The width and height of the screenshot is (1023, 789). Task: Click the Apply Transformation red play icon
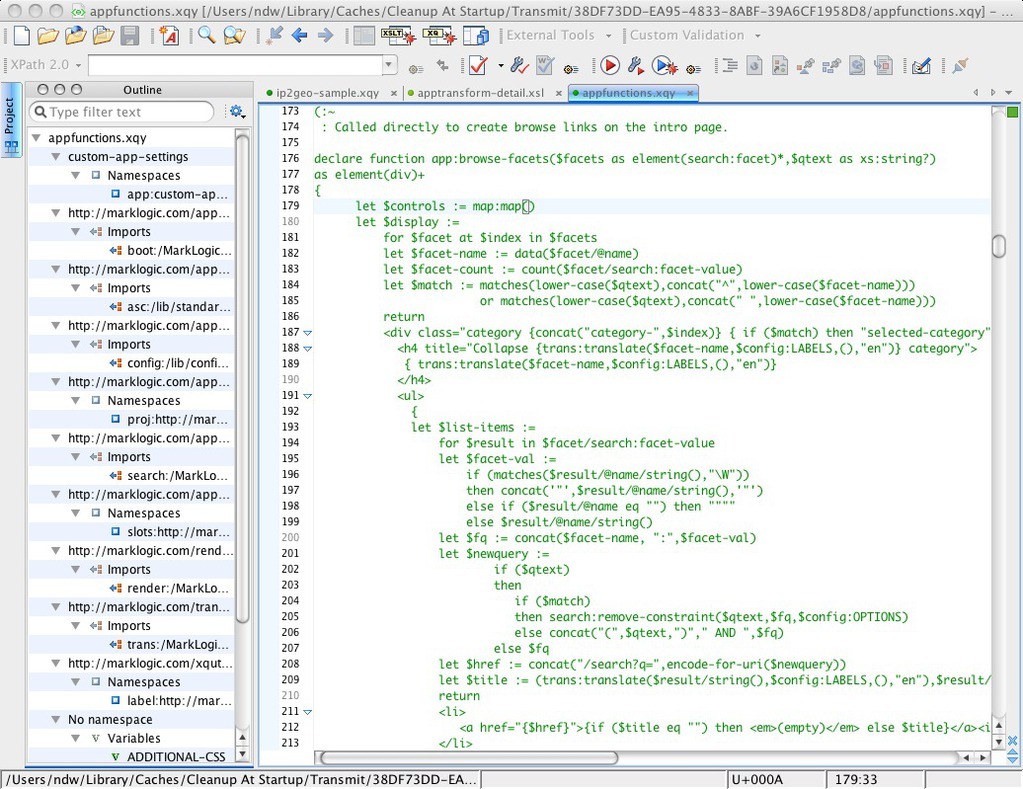610,65
